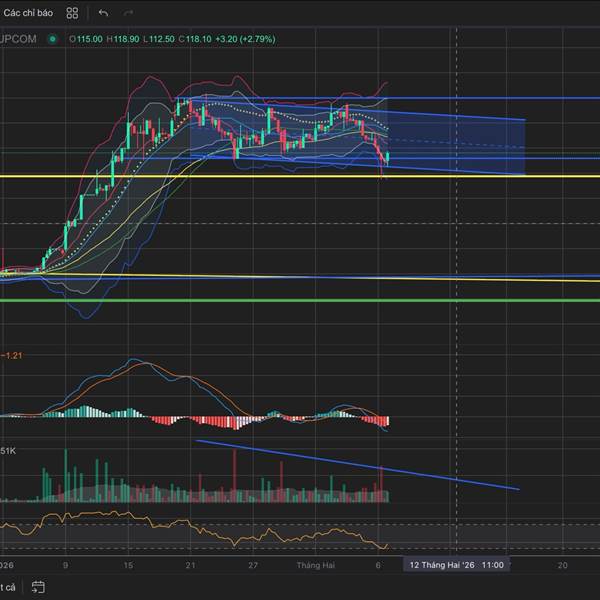The height and width of the screenshot is (600, 600).
Task: Select the blue trend line over volume bars
Action: [357, 465]
